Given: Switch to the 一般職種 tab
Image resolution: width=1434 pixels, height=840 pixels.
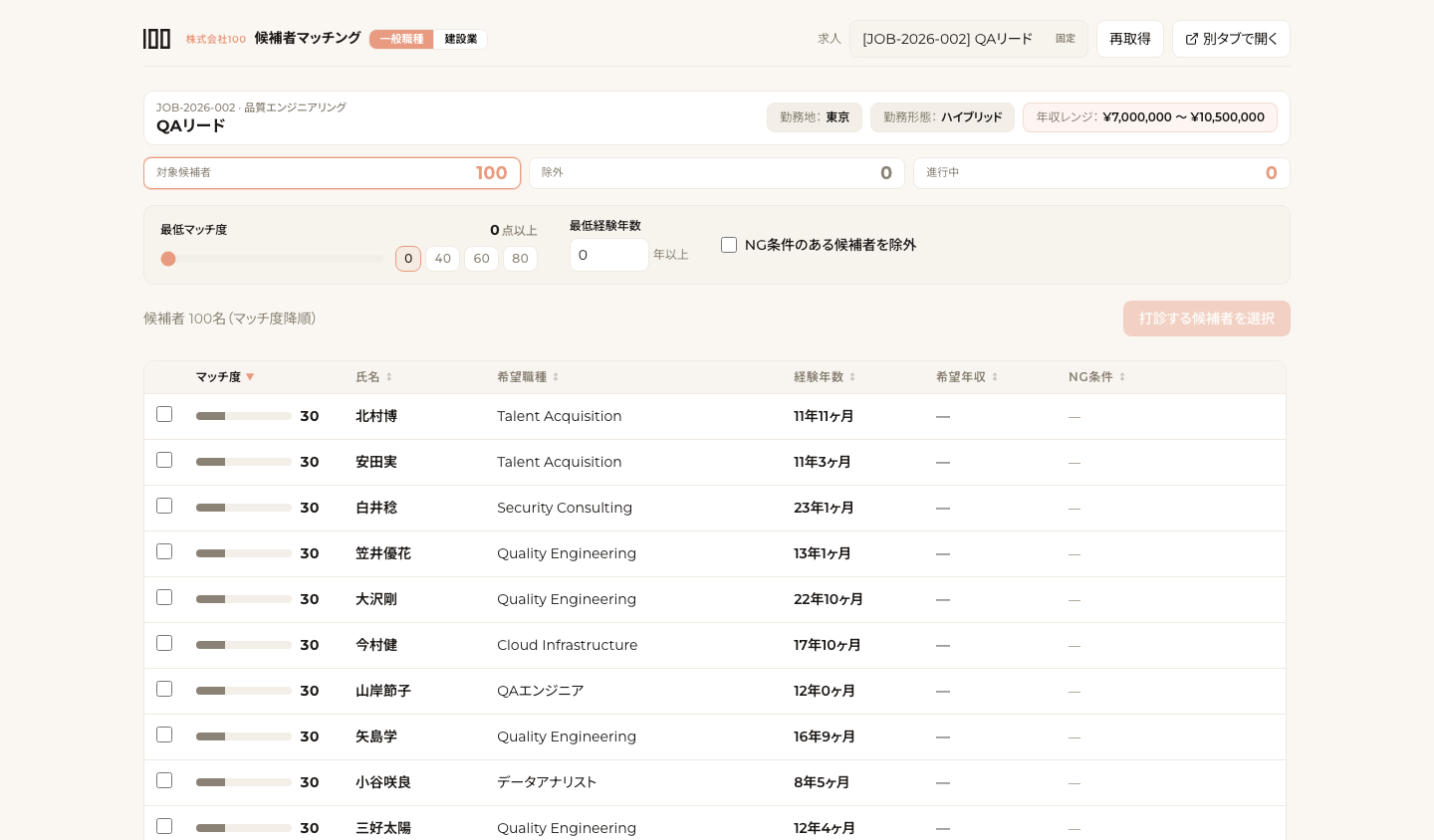Looking at the screenshot, I should tap(401, 39).
